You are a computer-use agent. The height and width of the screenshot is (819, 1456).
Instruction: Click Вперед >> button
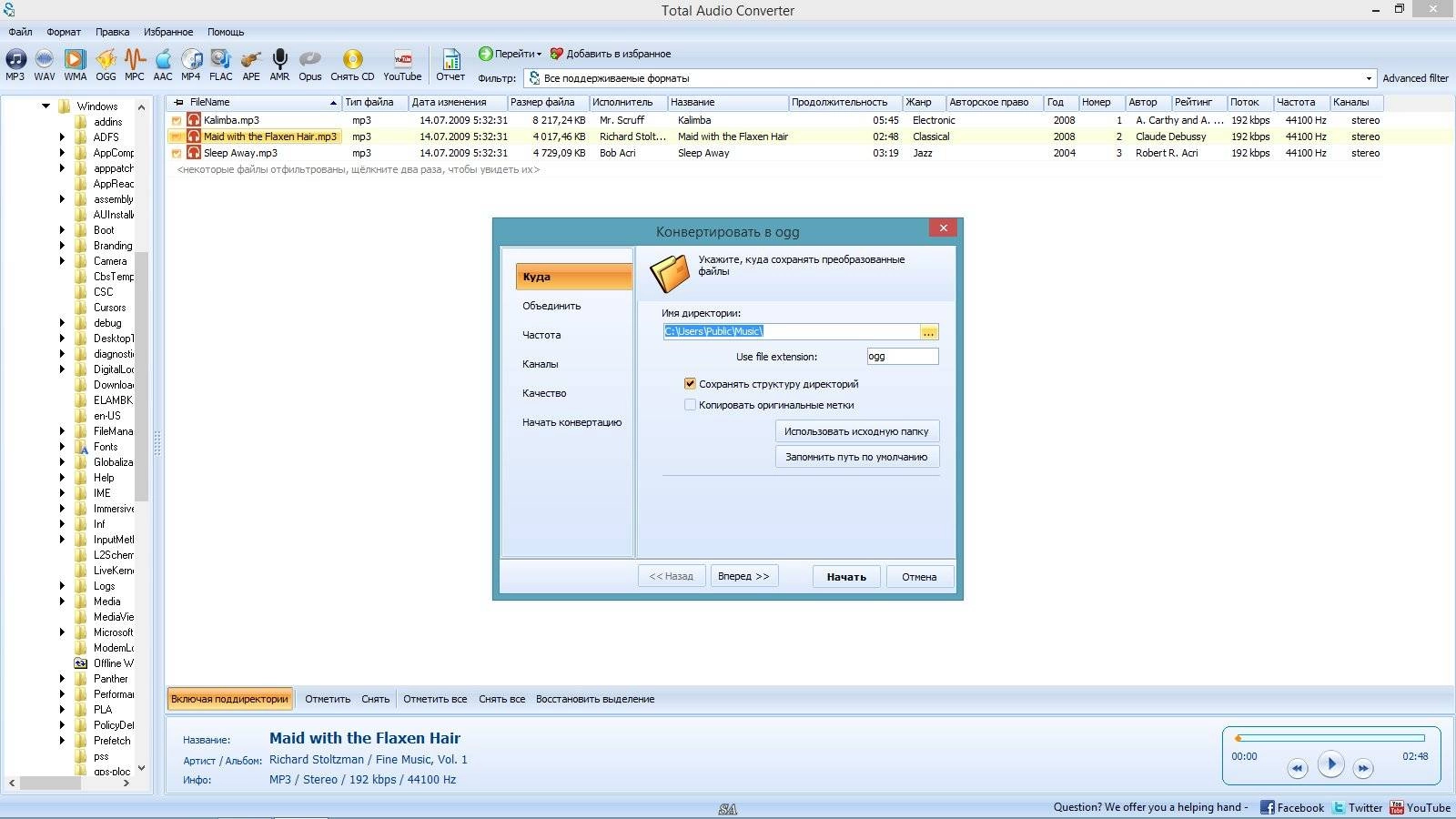point(743,576)
